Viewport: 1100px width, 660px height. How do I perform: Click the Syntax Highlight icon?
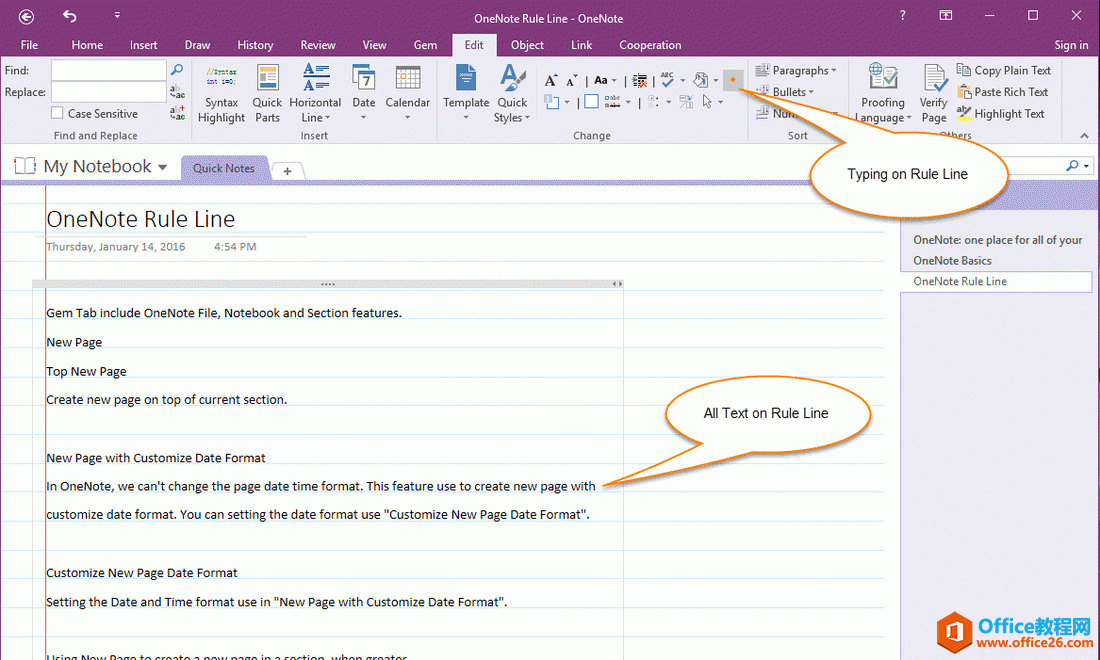221,80
